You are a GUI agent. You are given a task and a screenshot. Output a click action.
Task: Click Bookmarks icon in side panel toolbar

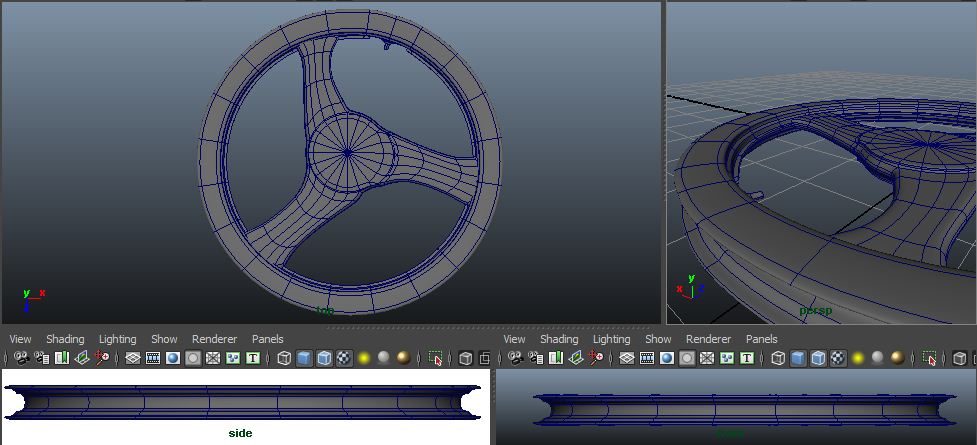[61, 358]
